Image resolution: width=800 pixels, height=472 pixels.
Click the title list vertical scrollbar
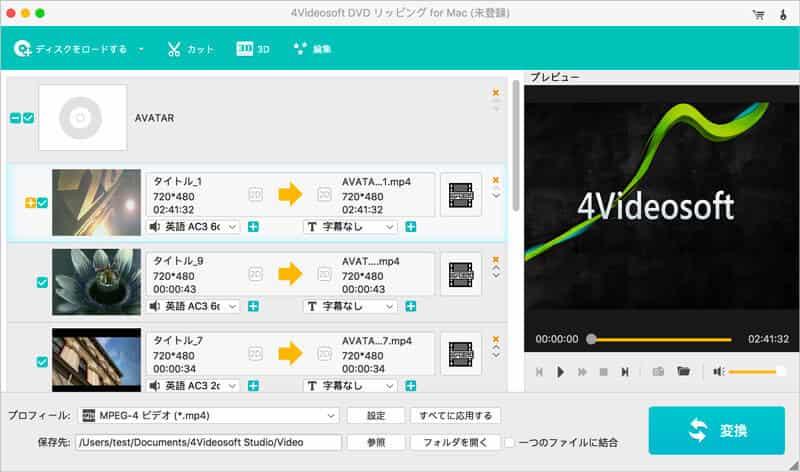[x=516, y=145]
